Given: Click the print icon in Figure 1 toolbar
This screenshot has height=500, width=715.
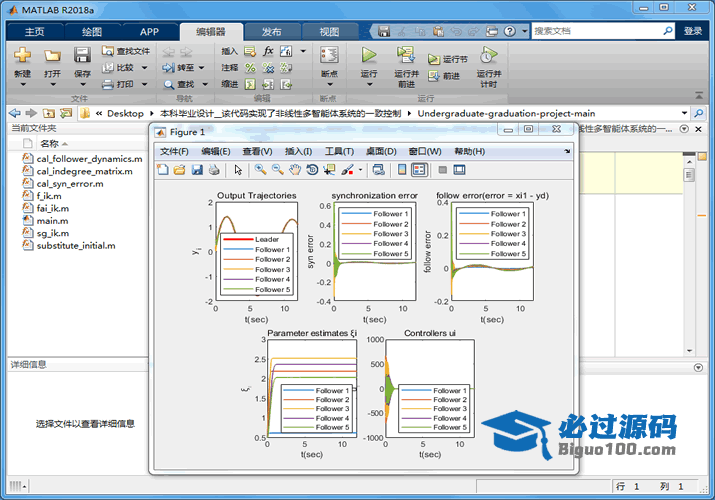Looking at the screenshot, I should coord(213,170).
